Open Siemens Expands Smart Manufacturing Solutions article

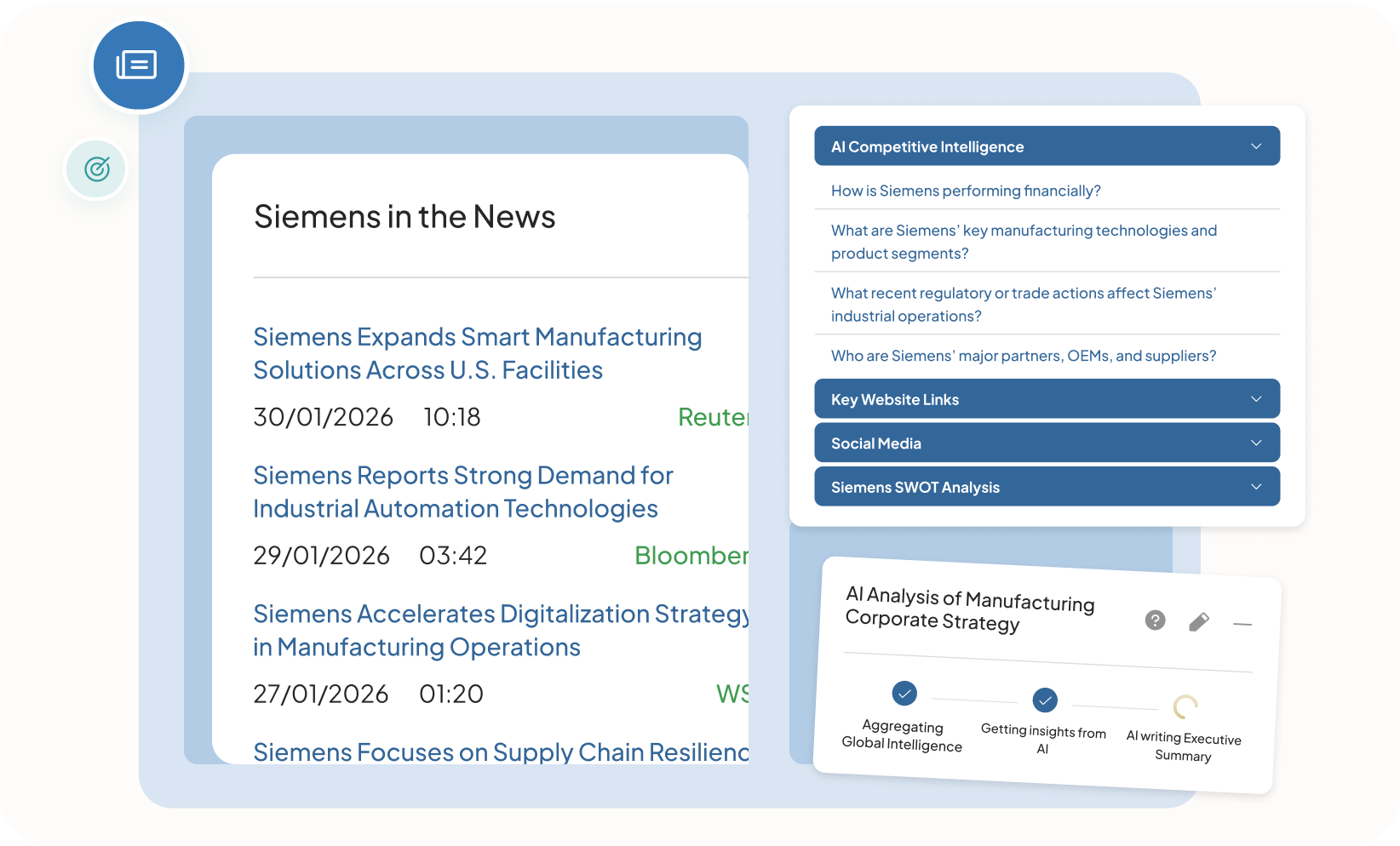(478, 353)
